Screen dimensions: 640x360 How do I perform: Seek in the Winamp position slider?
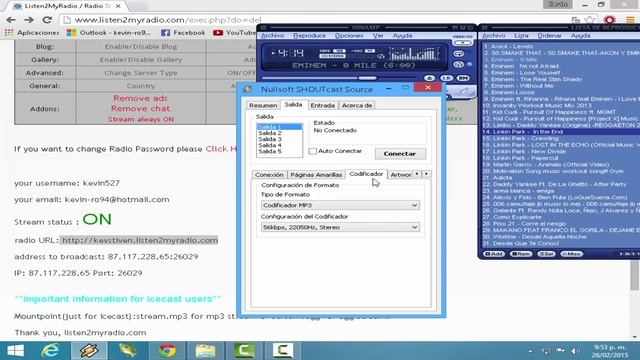click(x=339, y=78)
